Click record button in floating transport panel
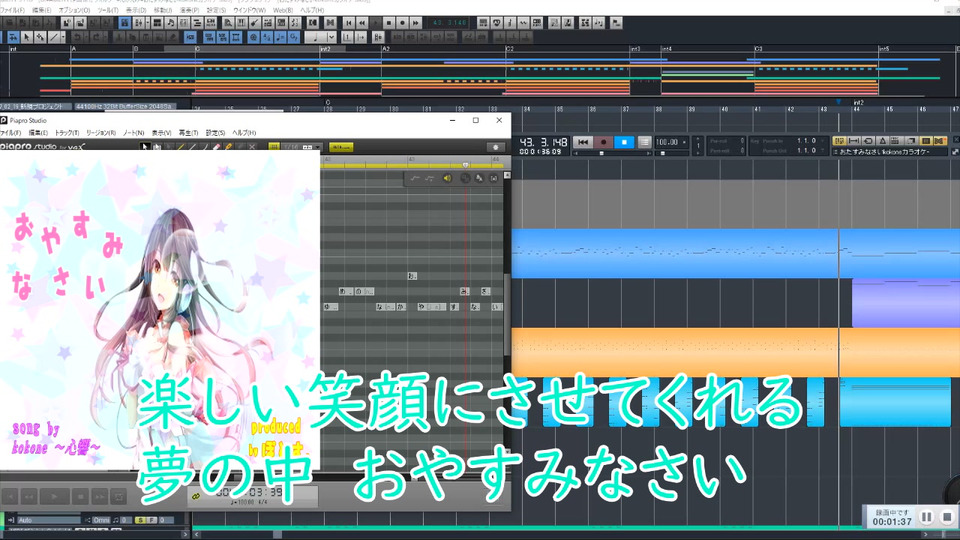 pos(603,142)
